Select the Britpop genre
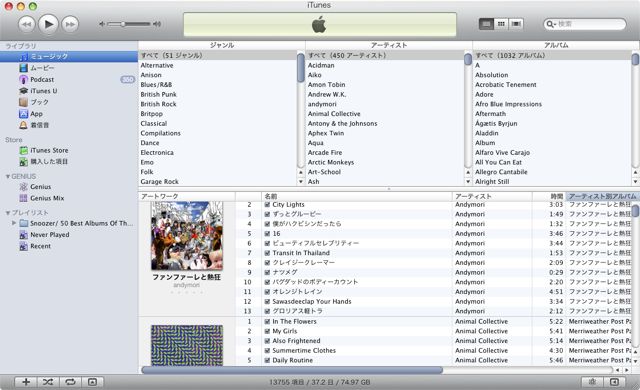The height and width of the screenshot is (390, 640). pyautogui.click(x=151, y=114)
